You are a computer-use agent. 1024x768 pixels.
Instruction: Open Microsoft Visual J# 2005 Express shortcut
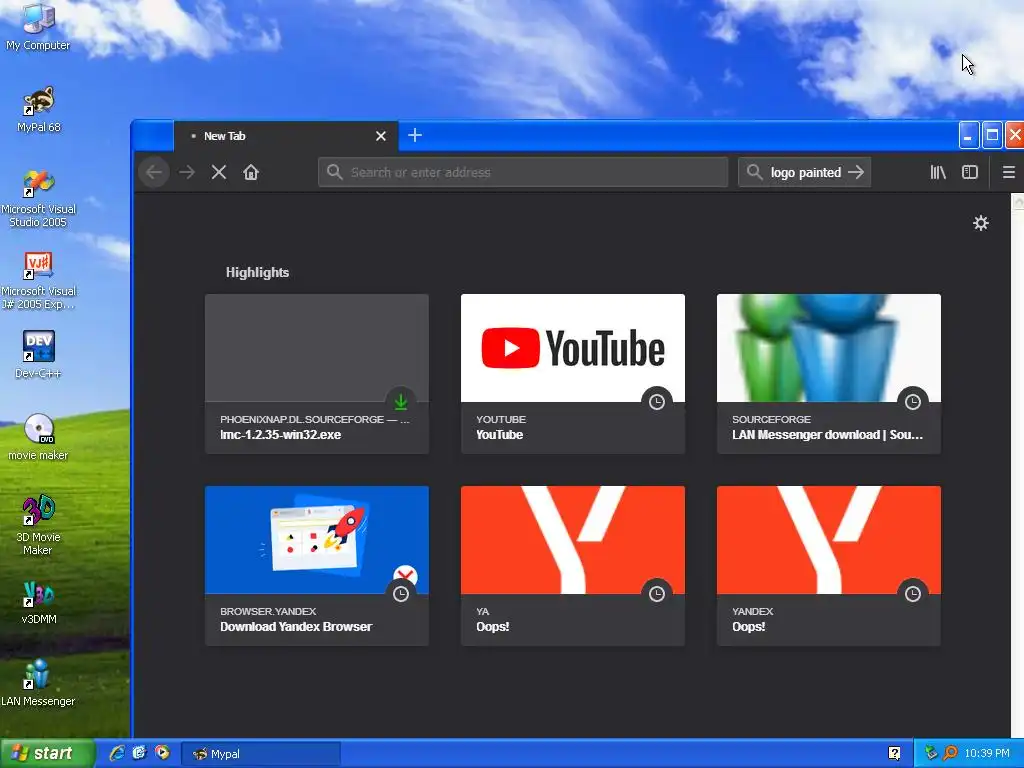[38, 281]
